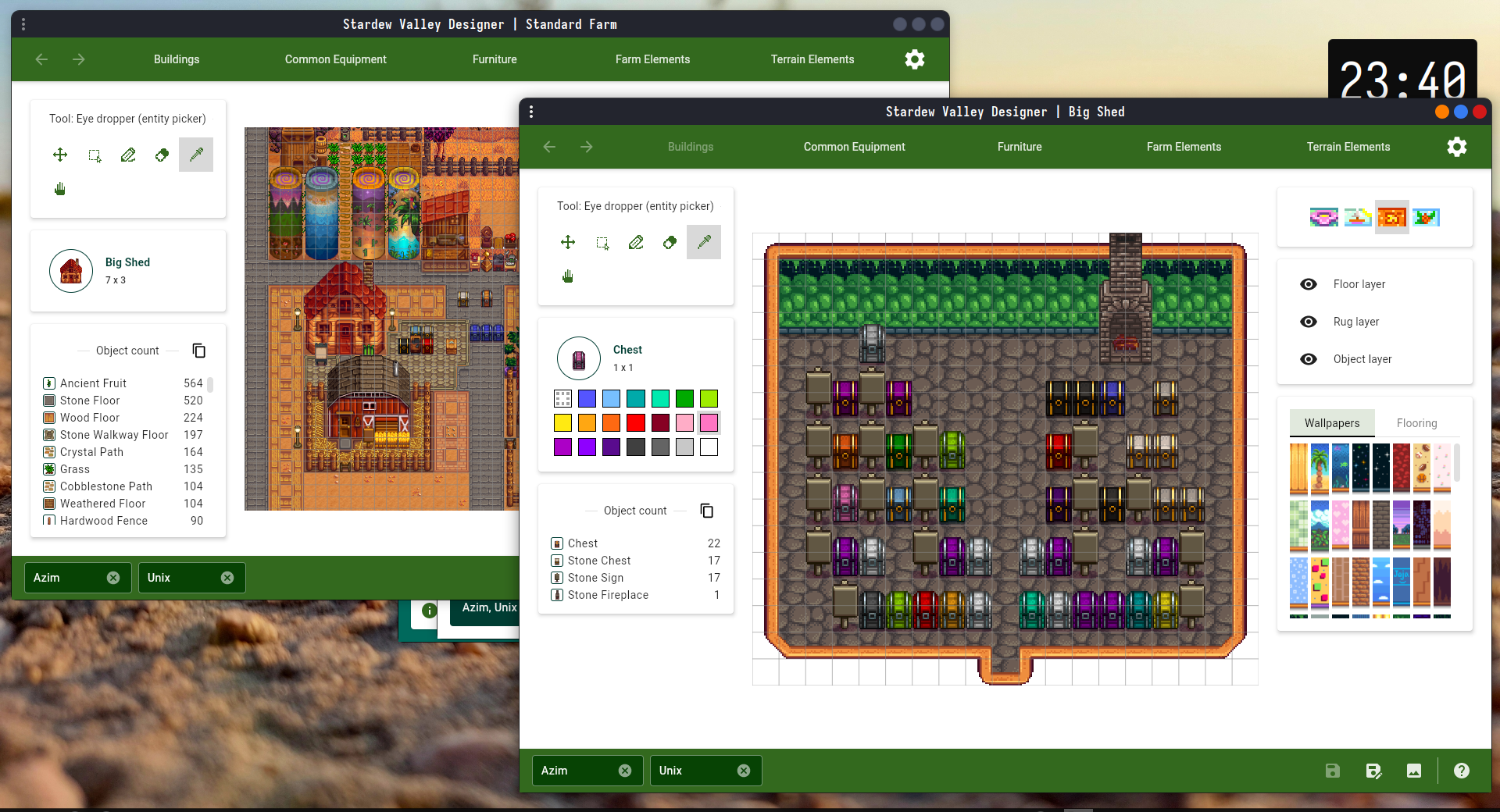Toggle Object layer visibility
The image size is (1500, 812).
pos(1309,359)
